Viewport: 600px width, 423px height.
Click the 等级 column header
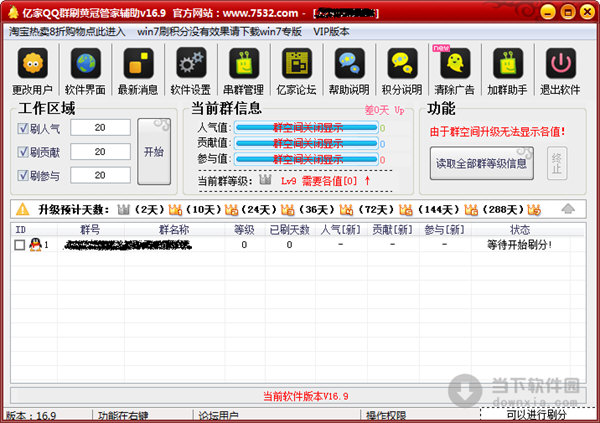tap(245, 230)
